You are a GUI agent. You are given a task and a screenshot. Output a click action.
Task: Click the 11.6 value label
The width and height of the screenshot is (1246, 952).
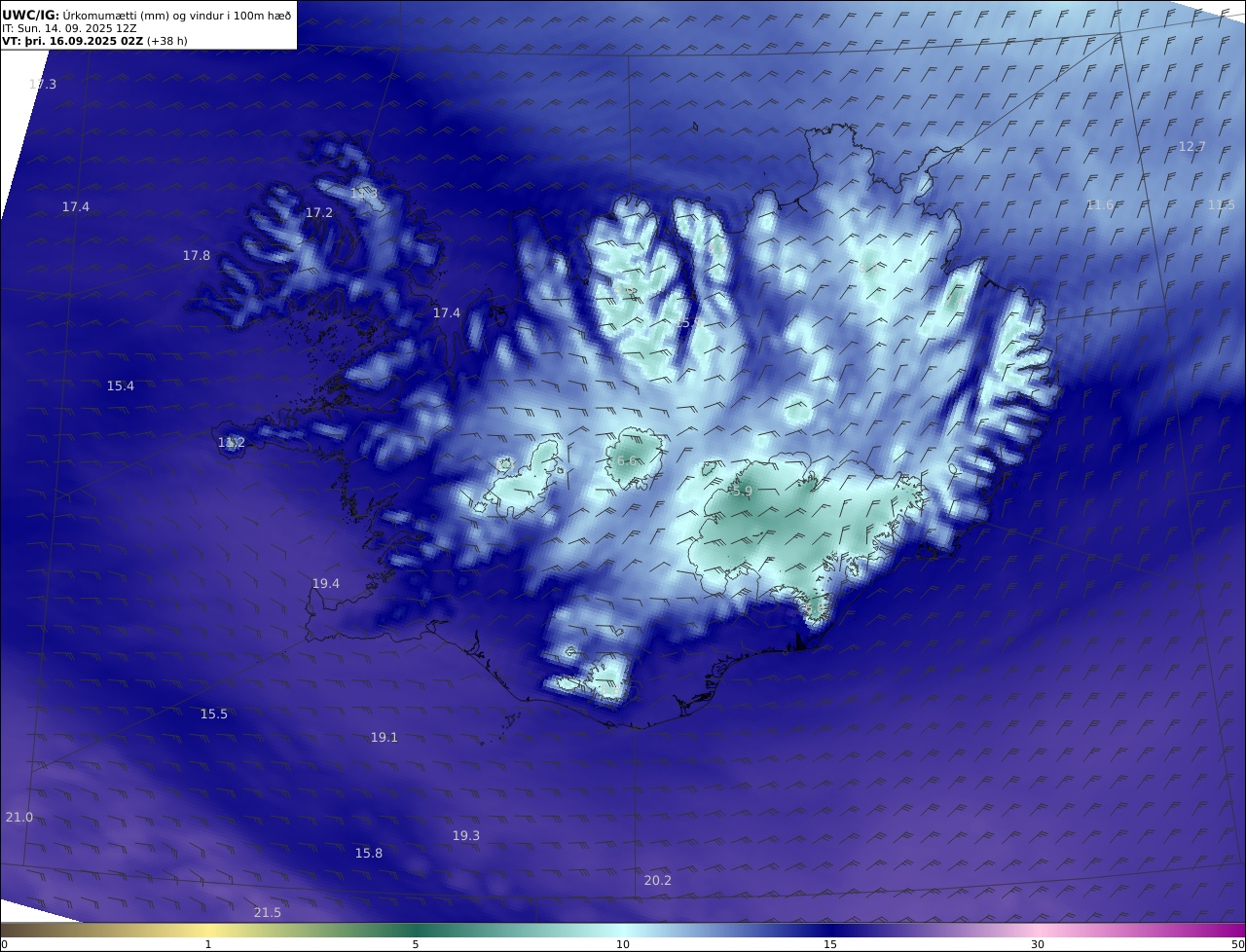pos(1100,204)
